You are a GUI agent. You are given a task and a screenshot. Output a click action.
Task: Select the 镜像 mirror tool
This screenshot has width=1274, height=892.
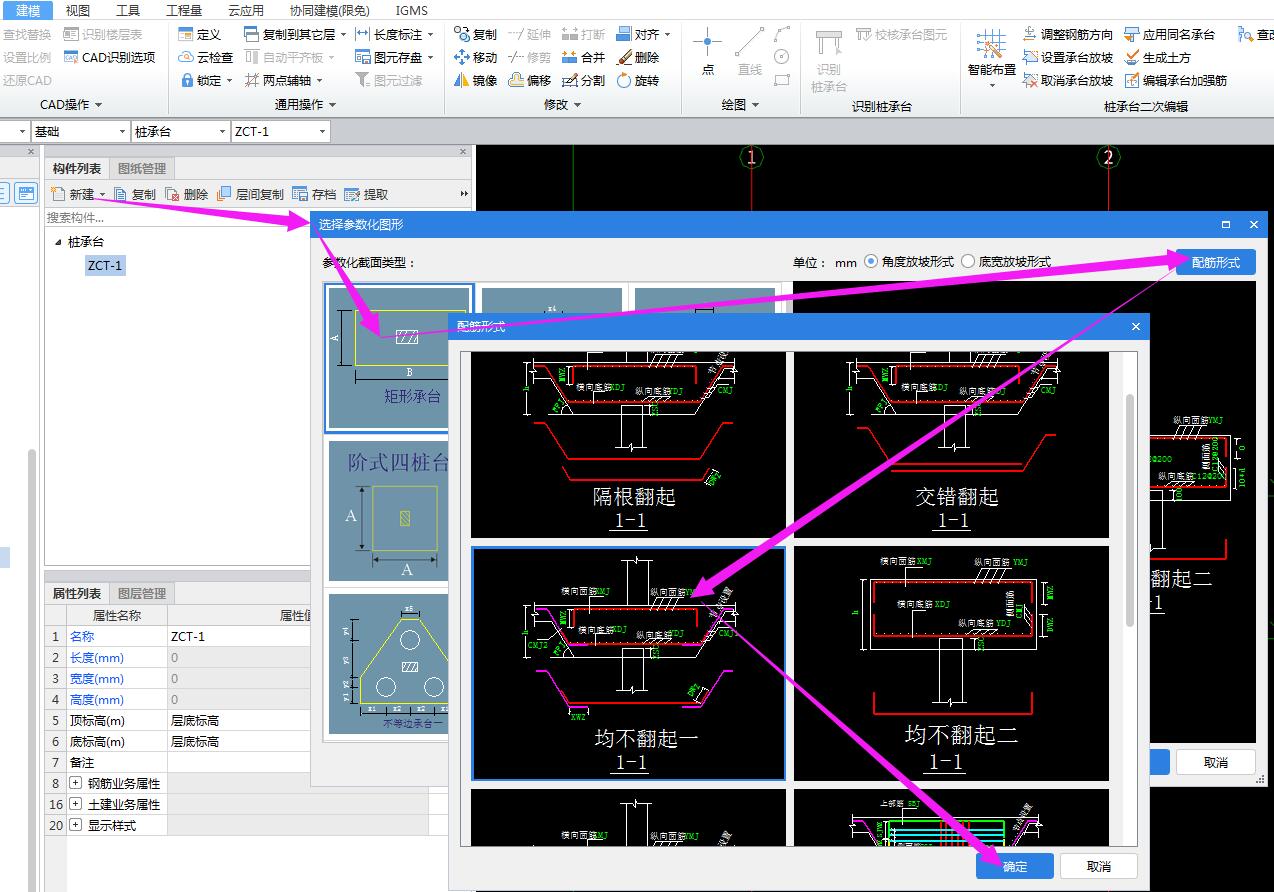coord(475,80)
